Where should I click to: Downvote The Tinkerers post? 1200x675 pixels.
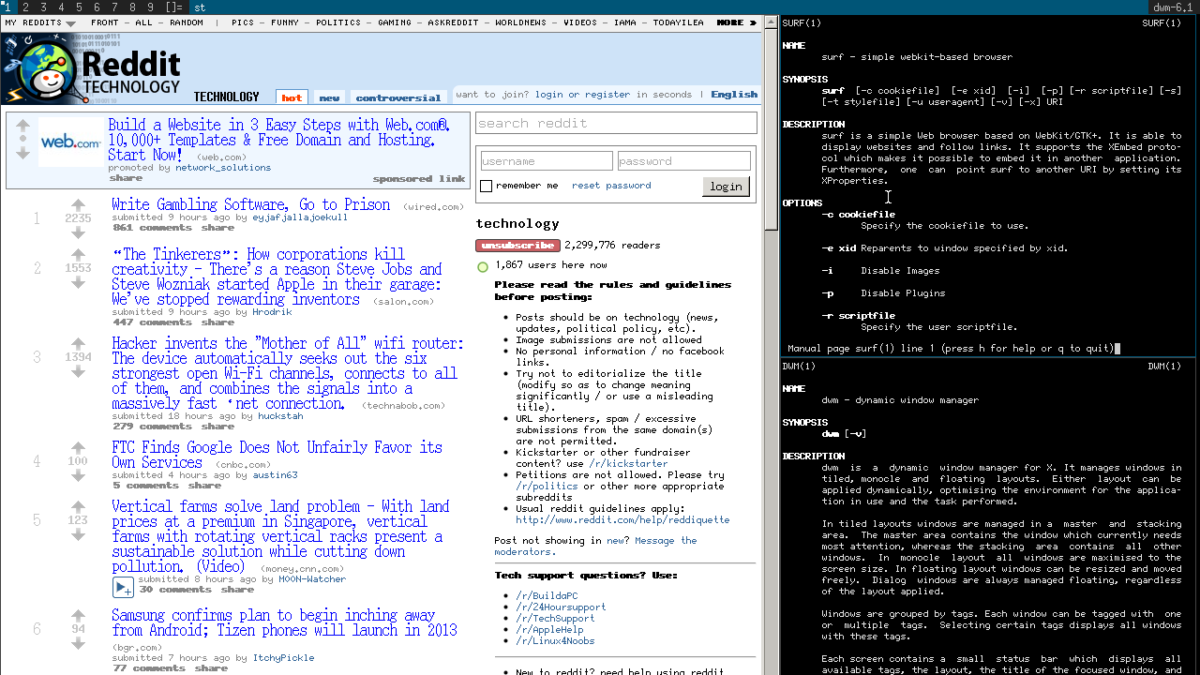78,283
